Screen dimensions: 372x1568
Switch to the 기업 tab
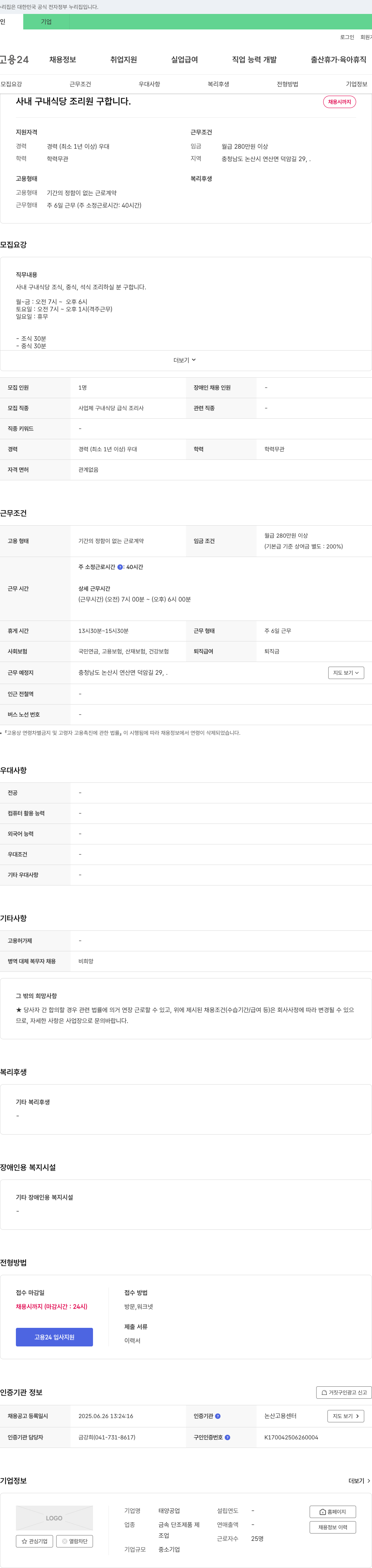(46, 21)
